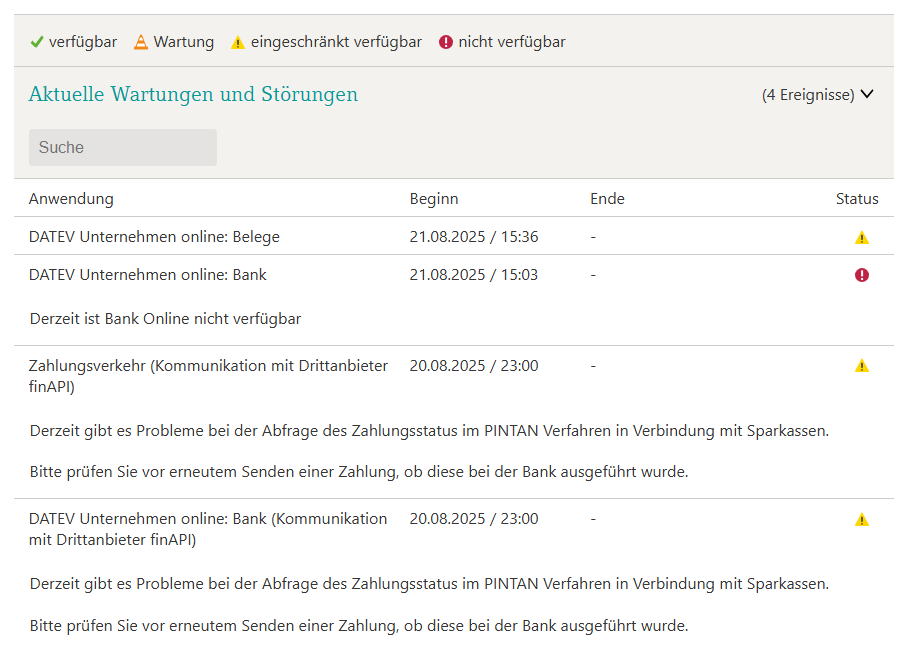Toggle the '(4 Ereignisse)' events expander
Image resolution: width=901 pixels, height=645 pixels.
(x=809, y=95)
